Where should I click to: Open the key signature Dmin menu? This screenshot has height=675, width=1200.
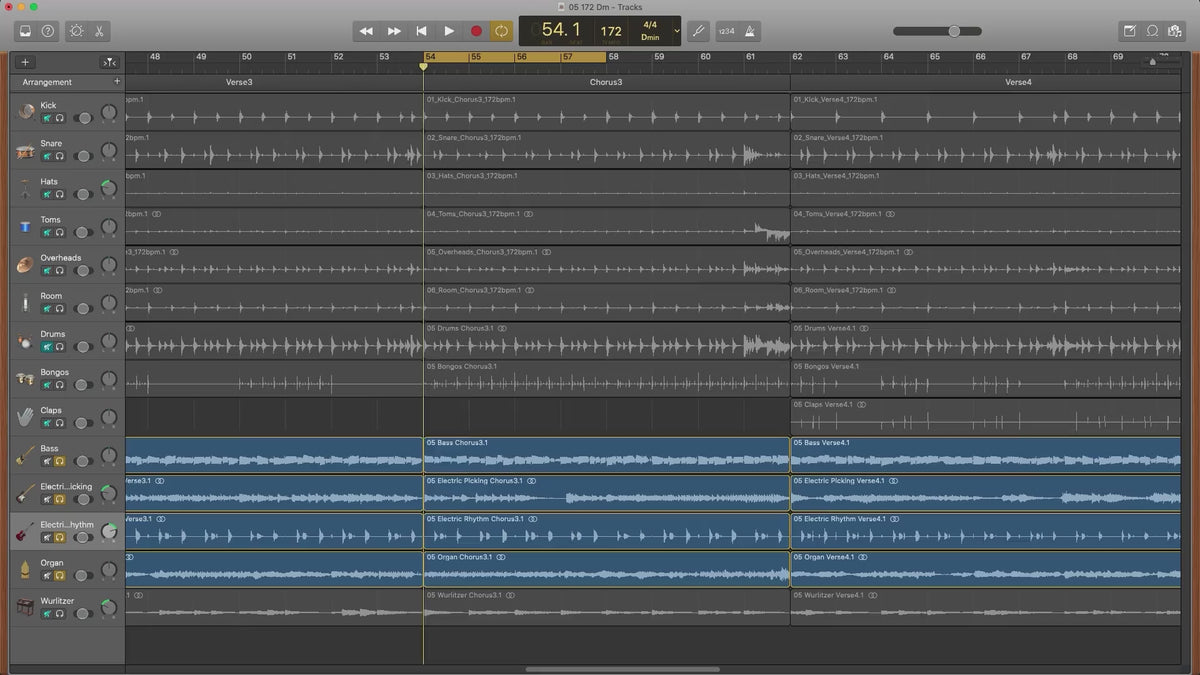tap(650, 37)
